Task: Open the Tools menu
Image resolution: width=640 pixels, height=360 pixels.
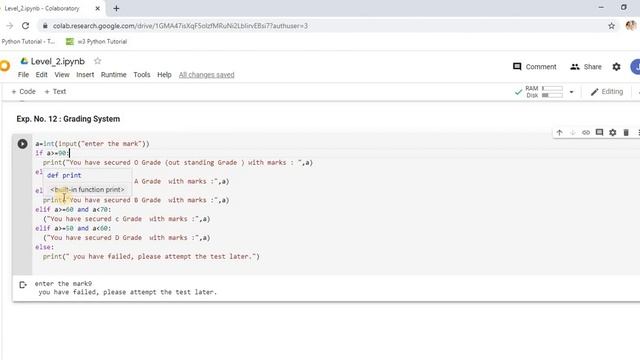Action: click(x=142, y=75)
